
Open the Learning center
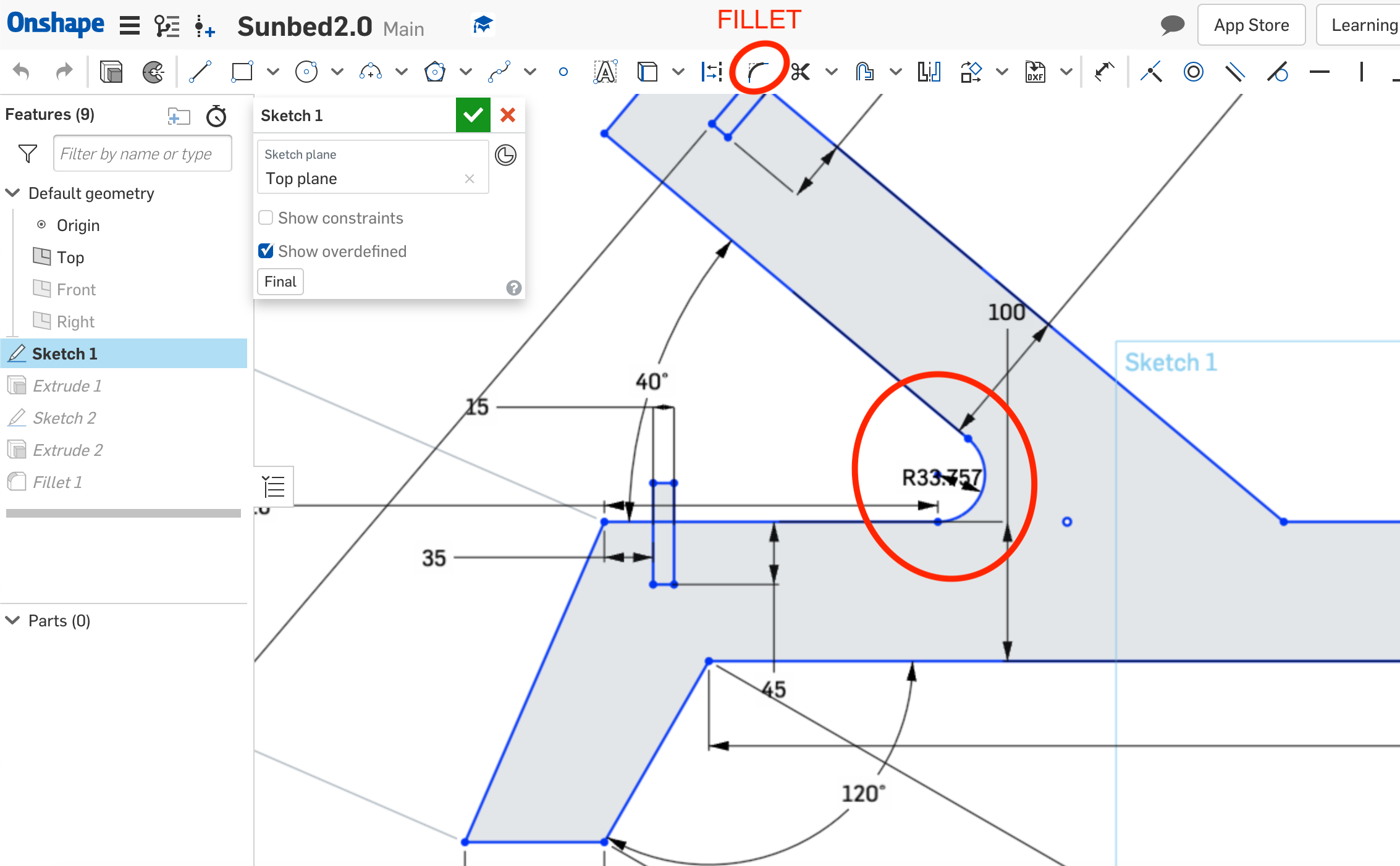pyautogui.click(x=1359, y=25)
